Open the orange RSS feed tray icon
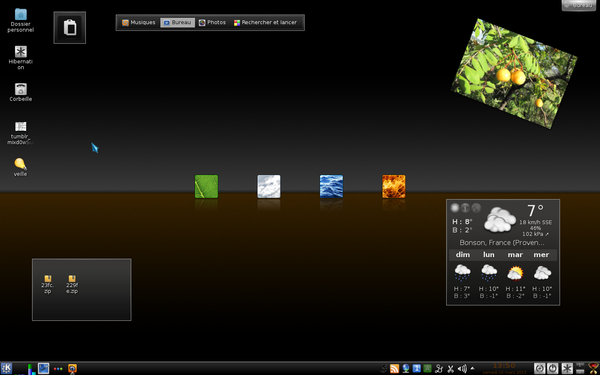Image resolution: width=600 pixels, height=375 pixels. point(395,369)
